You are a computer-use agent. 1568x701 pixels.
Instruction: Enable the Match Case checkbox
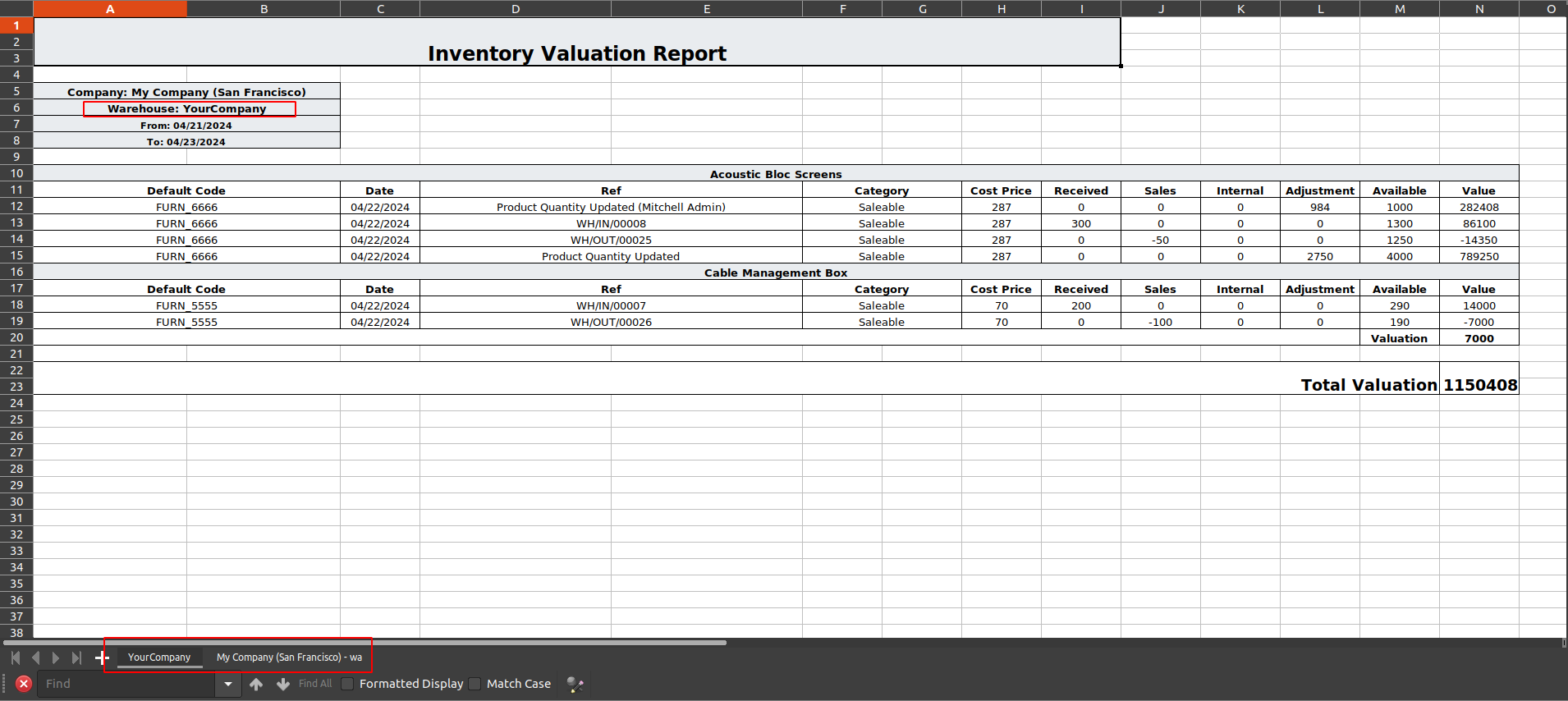tap(475, 684)
